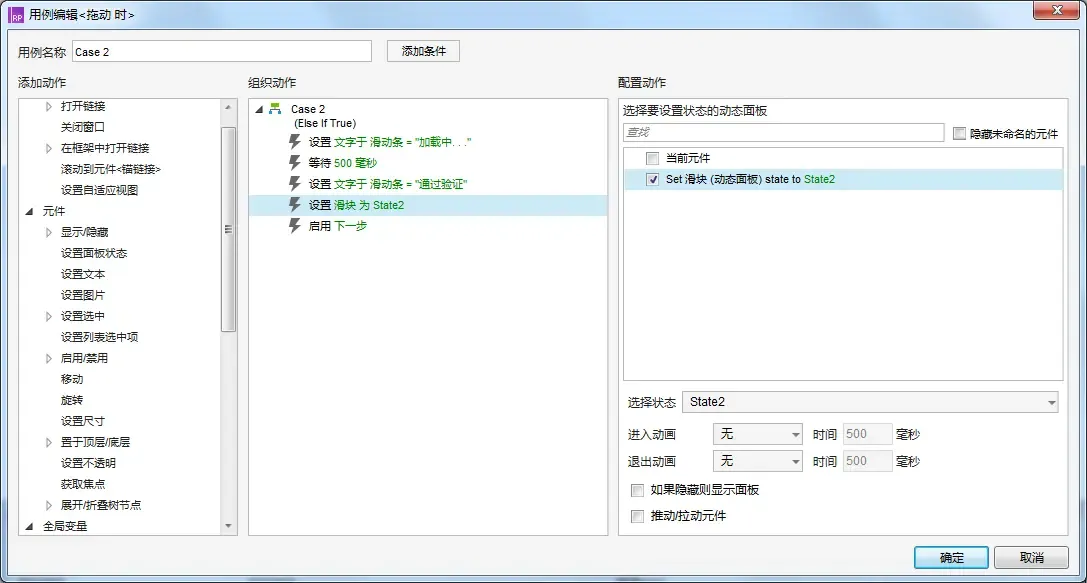This screenshot has height=583, width=1087.
Task: Click the 查找 search field
Action: click(783, 132)
